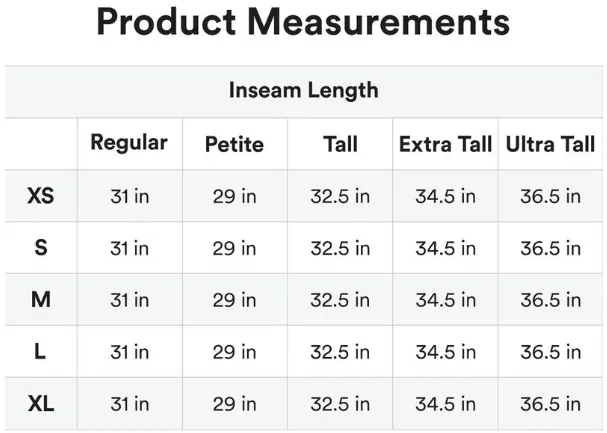Select the M Tall 32.5 in cell
Screen dimensions: 607x433
(x=340, y=300)
